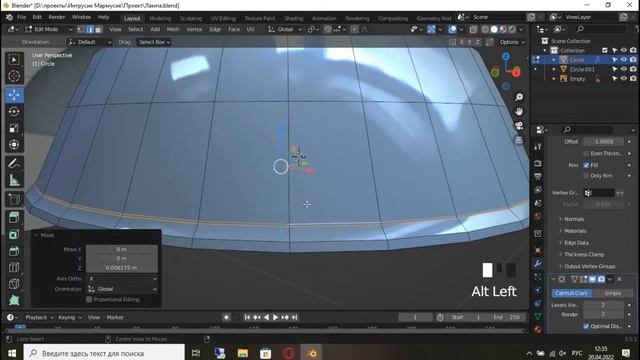The height and width of the screenshot is (360, 640).
Task: Switch to wireframe viewport shading
Action: click(x=485, y=29)
